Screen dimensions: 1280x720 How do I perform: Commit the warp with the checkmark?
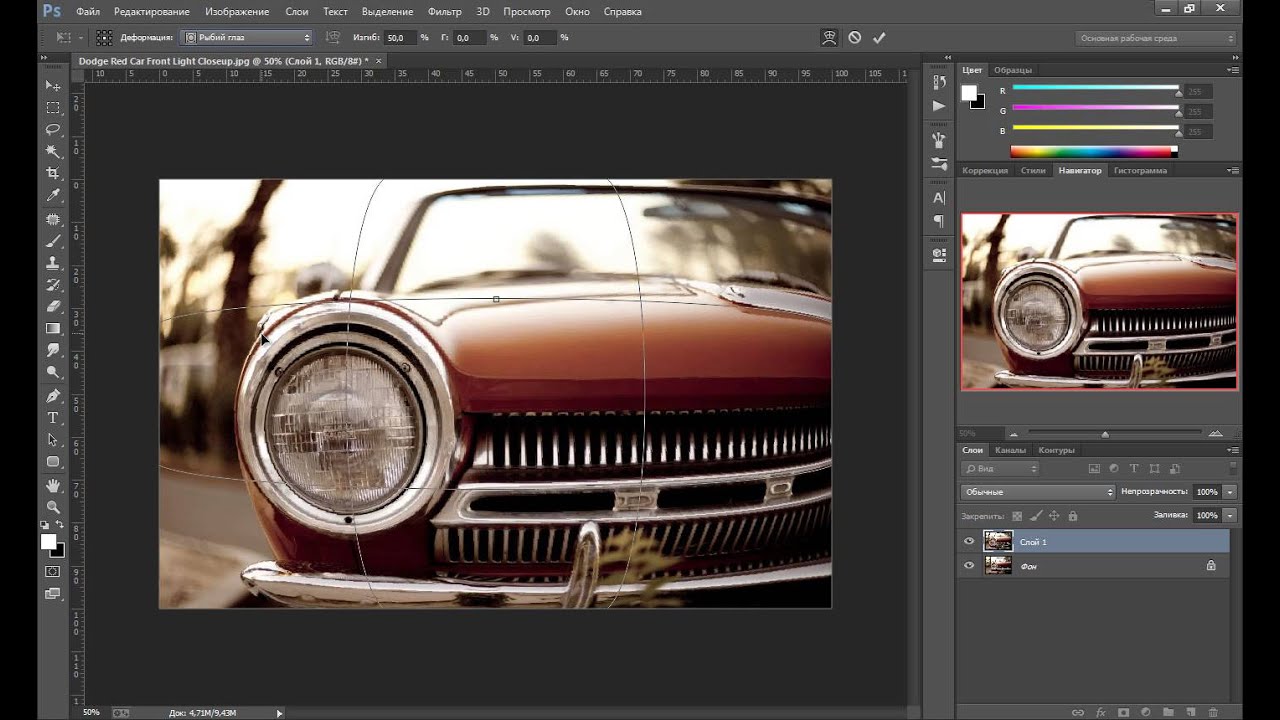[879, 38]
